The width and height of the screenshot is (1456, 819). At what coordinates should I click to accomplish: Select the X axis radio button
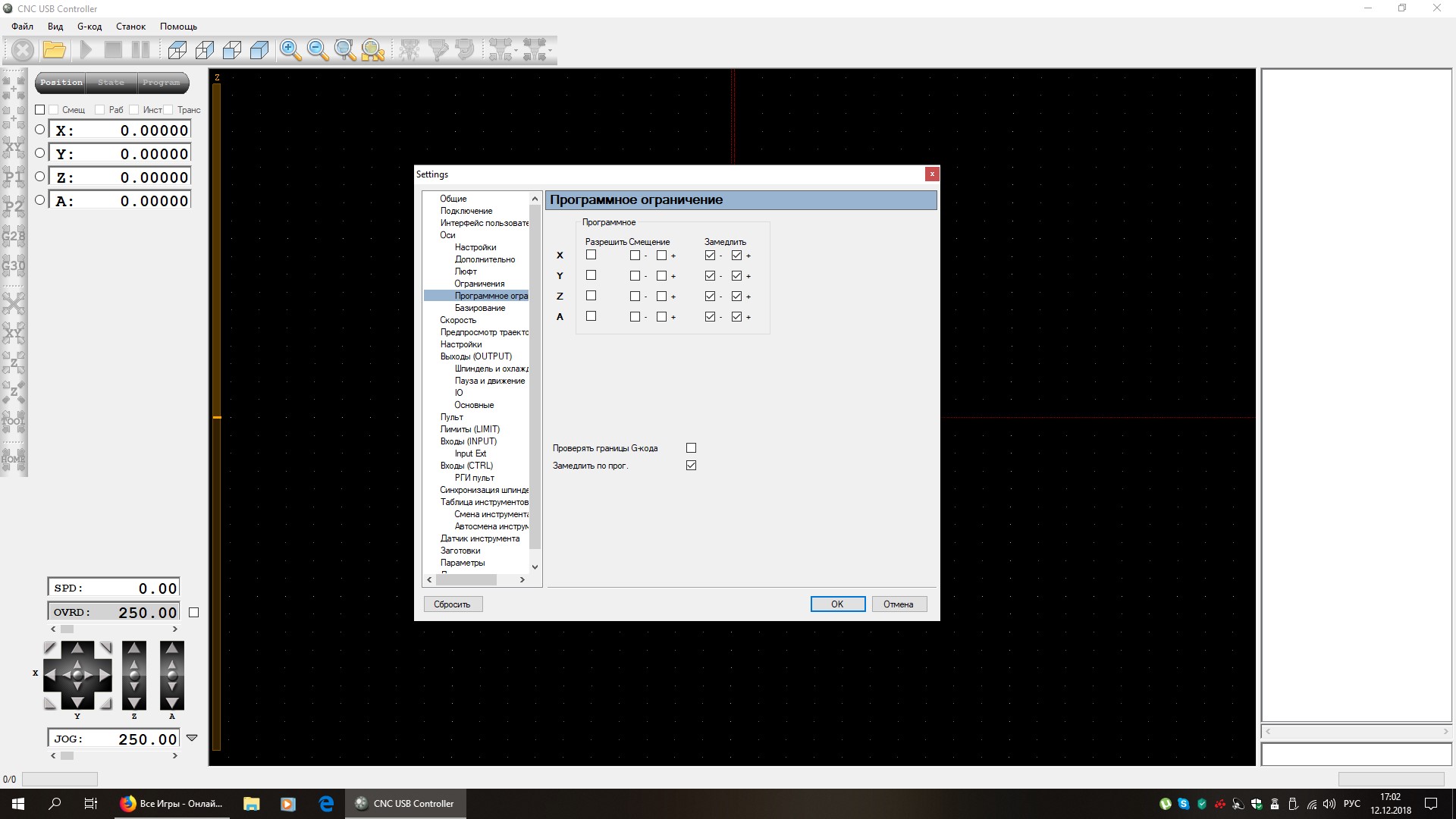pos(40,130)
